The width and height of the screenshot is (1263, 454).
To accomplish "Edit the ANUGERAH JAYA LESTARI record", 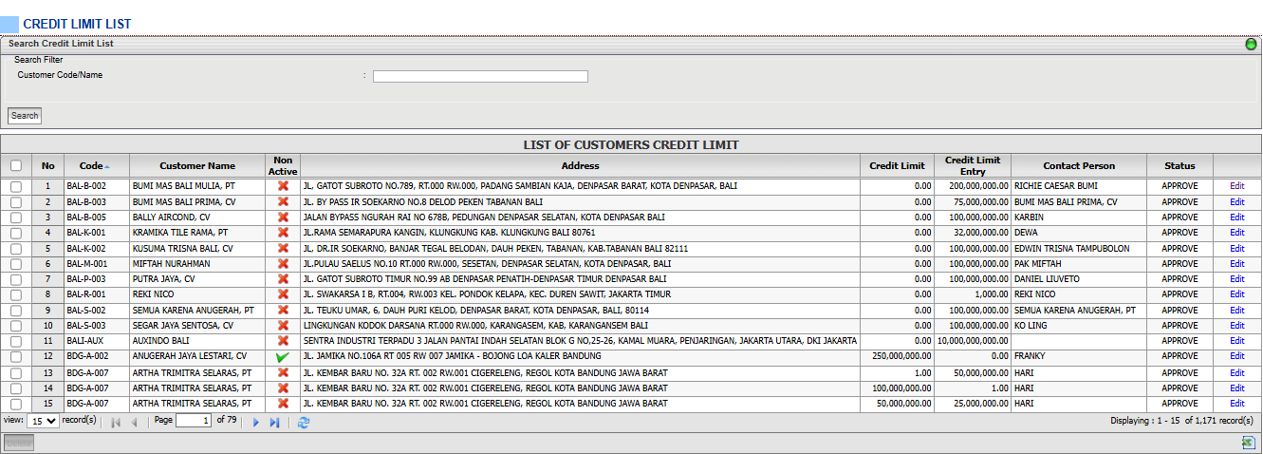I will tap(1237, 357).
